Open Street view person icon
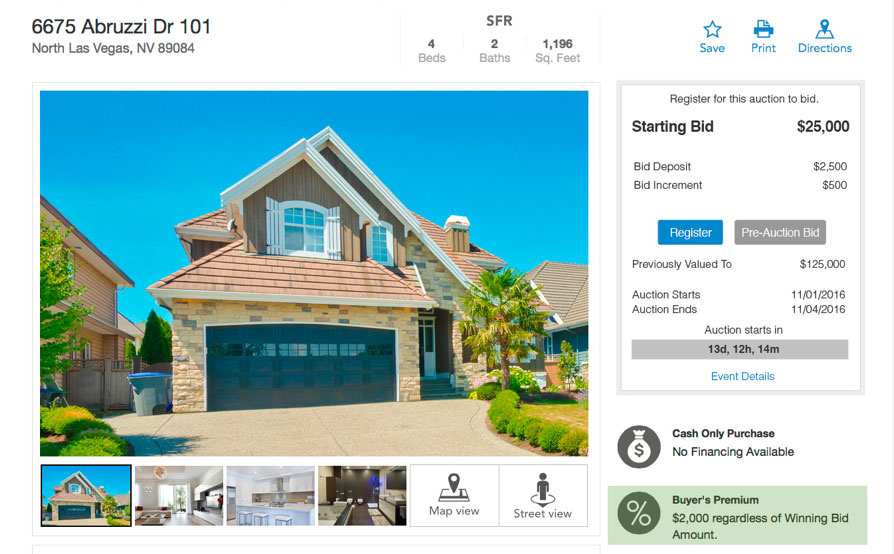The image size is (894, 554). click(542, 490)
